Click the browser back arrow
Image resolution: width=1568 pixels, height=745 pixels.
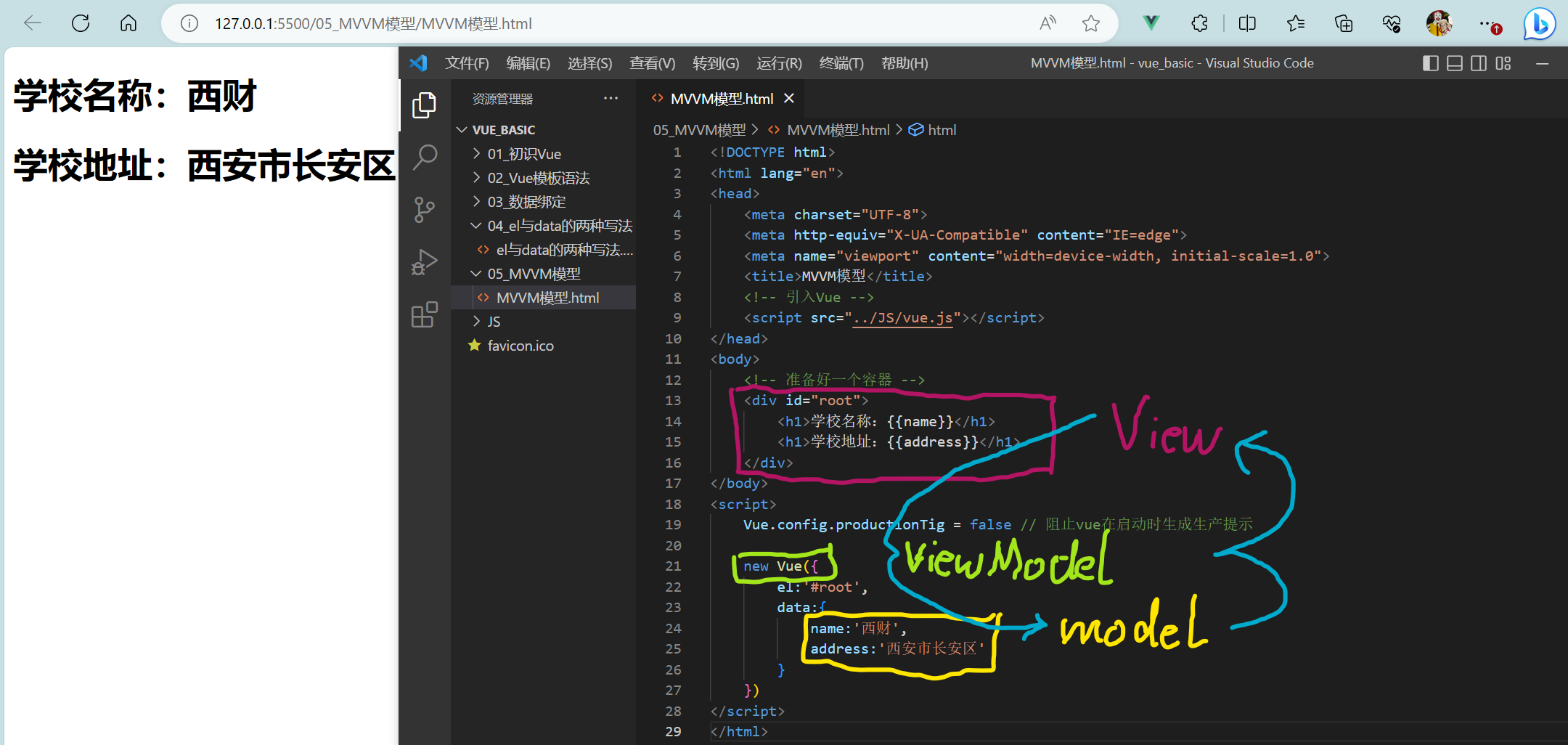(33, 23)
